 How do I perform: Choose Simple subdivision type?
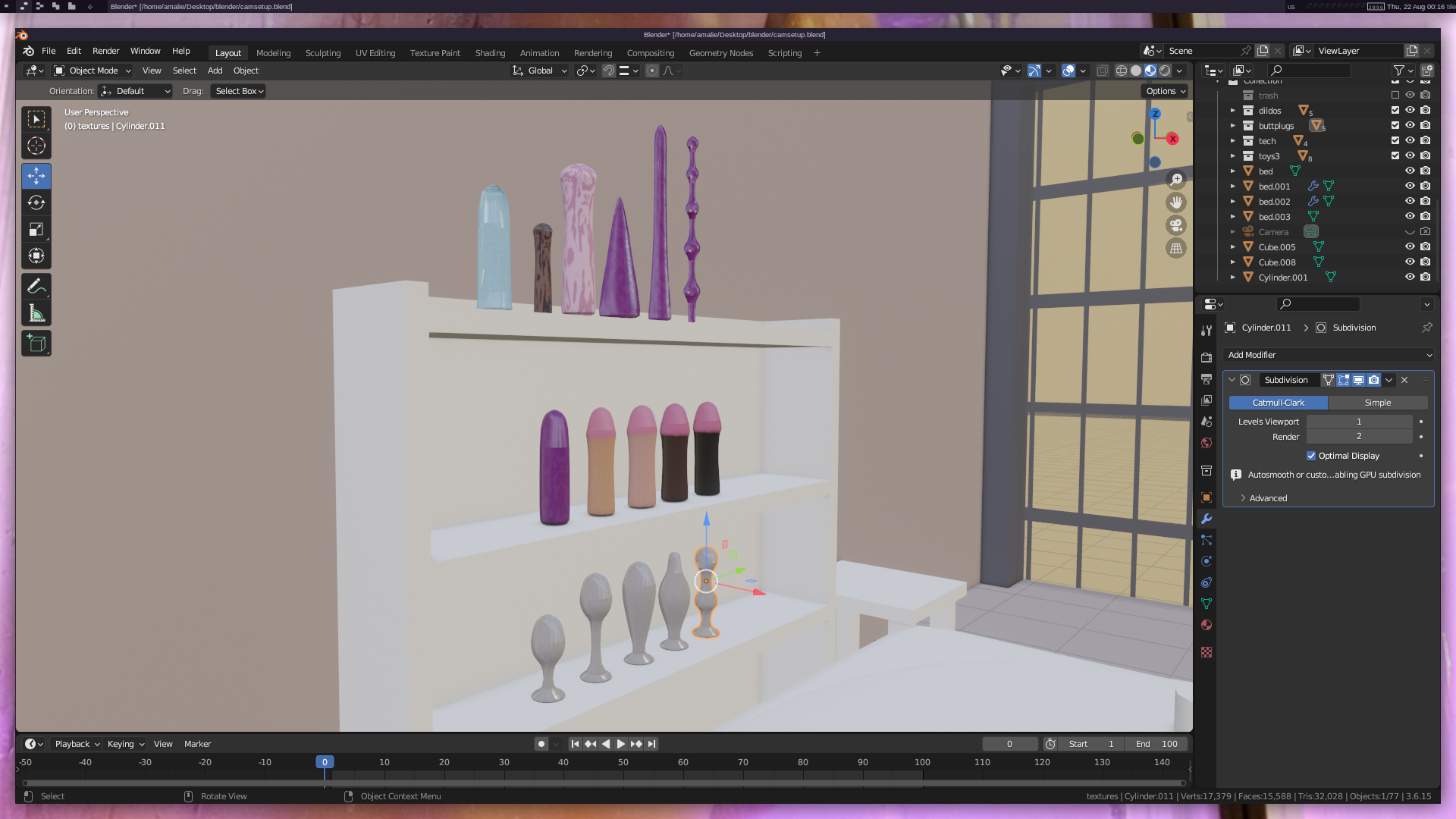(1377, 403)
